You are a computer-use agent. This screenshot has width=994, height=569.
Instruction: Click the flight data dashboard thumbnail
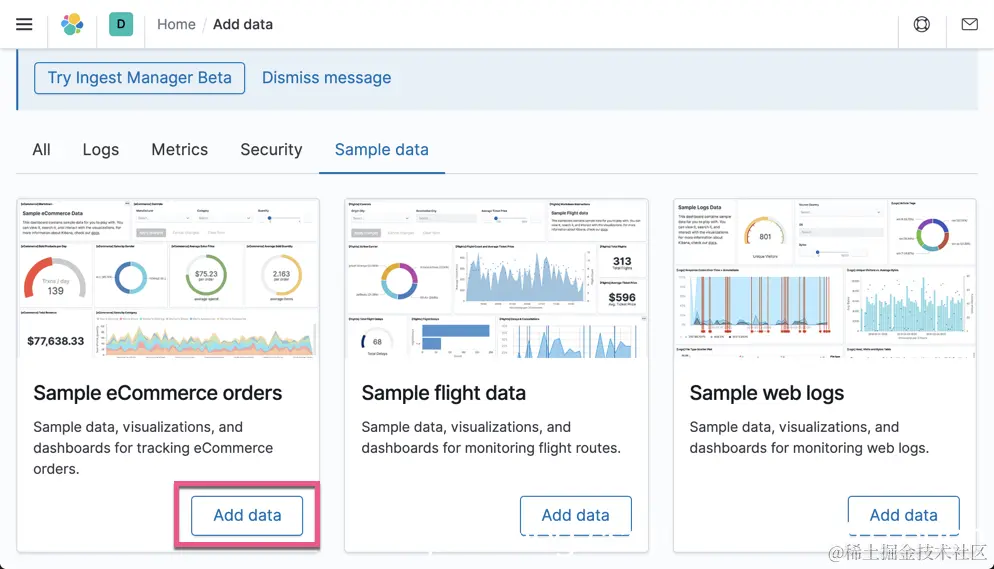[496, 278]
